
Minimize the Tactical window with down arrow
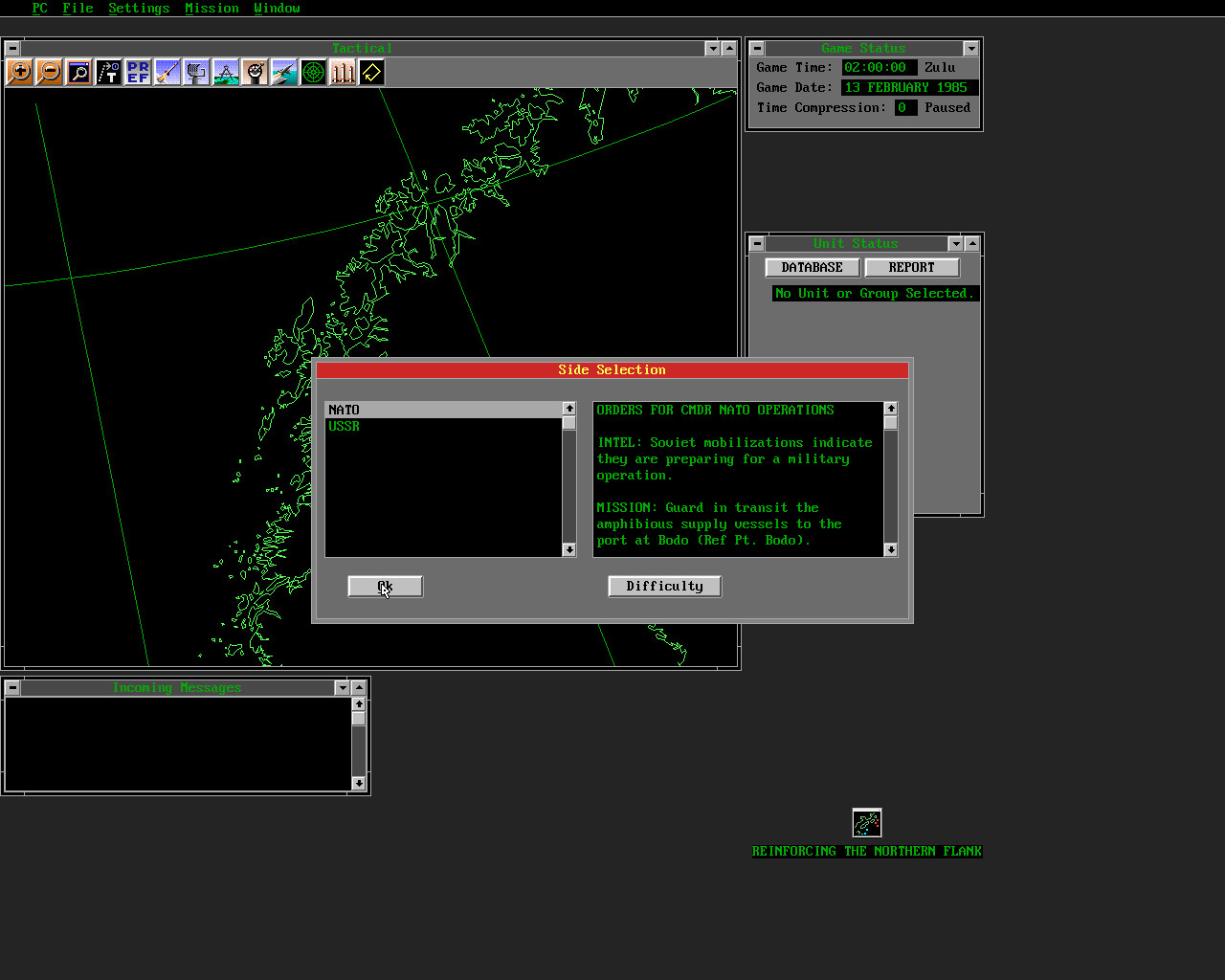point(712,48)
